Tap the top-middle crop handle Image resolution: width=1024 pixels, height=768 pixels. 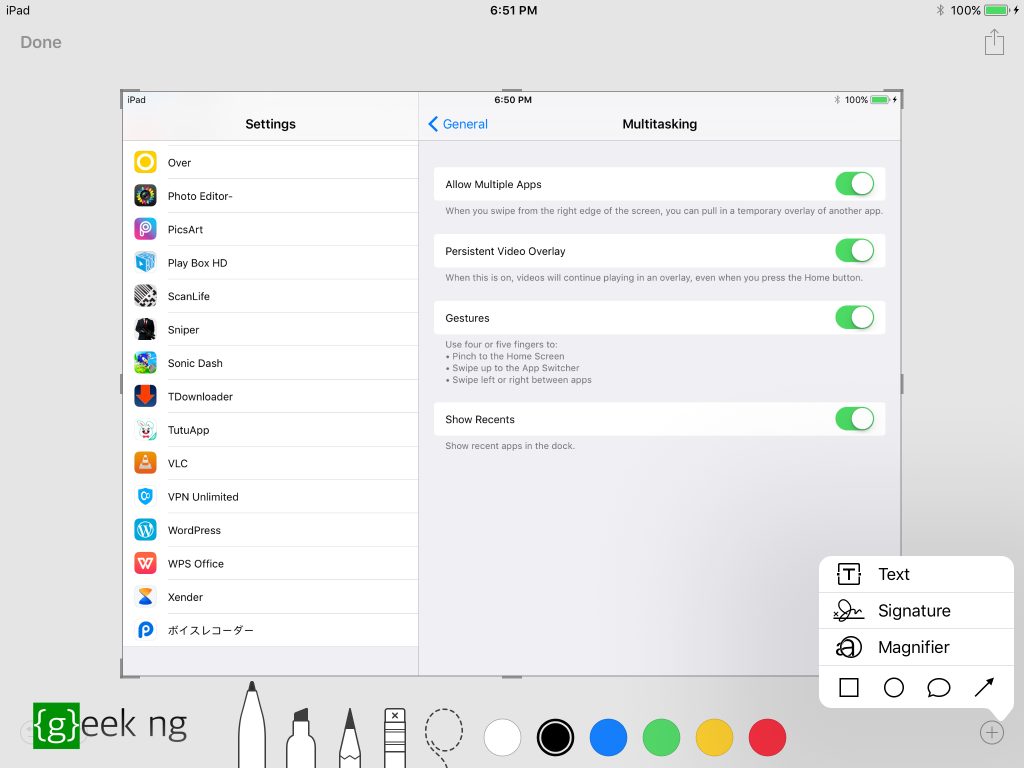511,91
